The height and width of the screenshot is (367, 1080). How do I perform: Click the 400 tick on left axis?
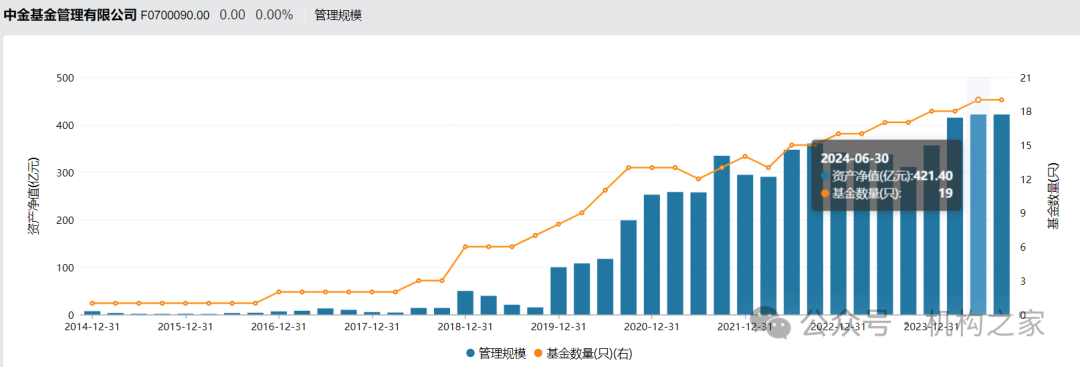tap(65, 125)
